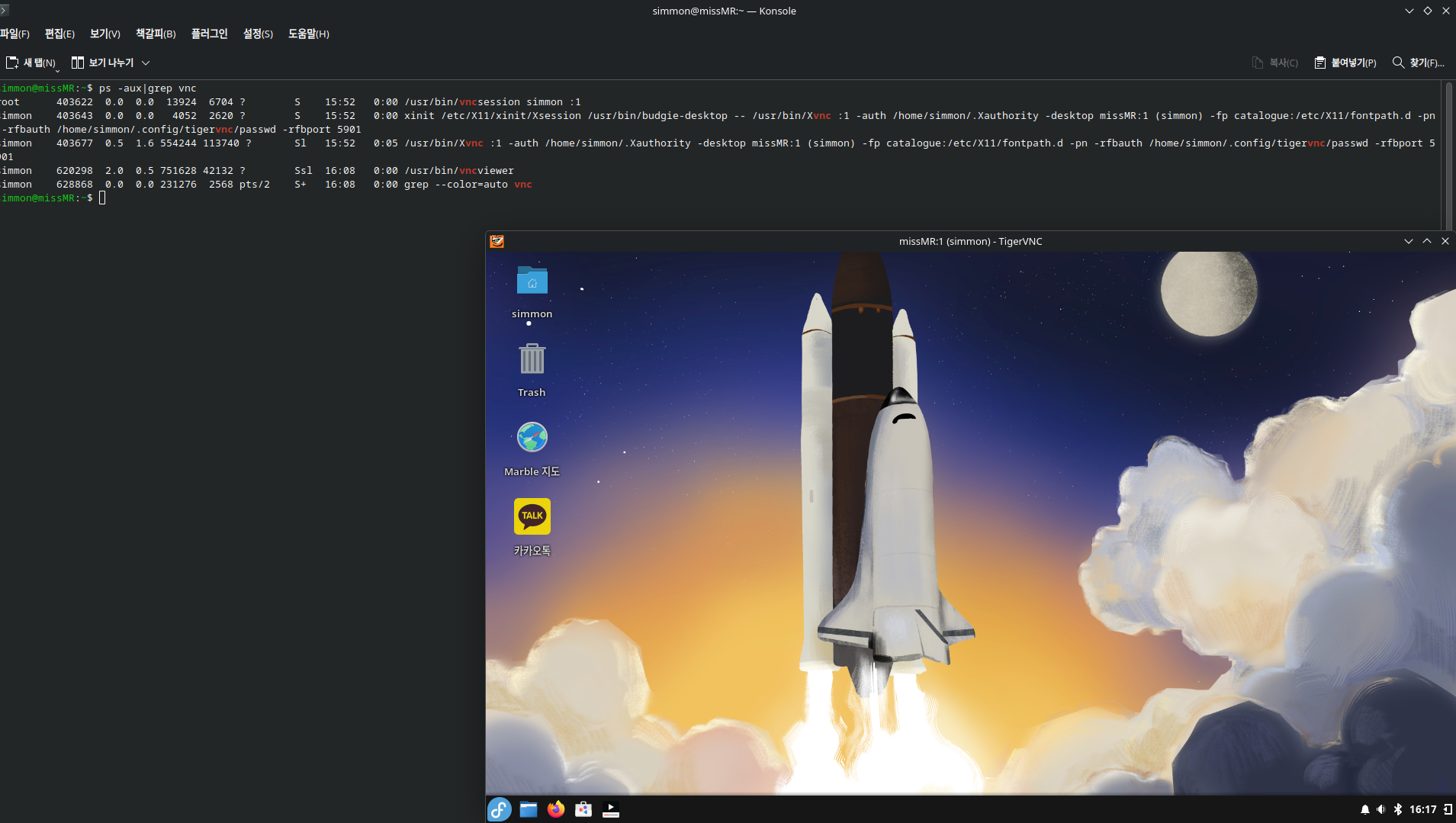Click the Konsole terminal prompt cursor
The width and height of the screenshot is (1456, 823).
(x=102, y=198)
